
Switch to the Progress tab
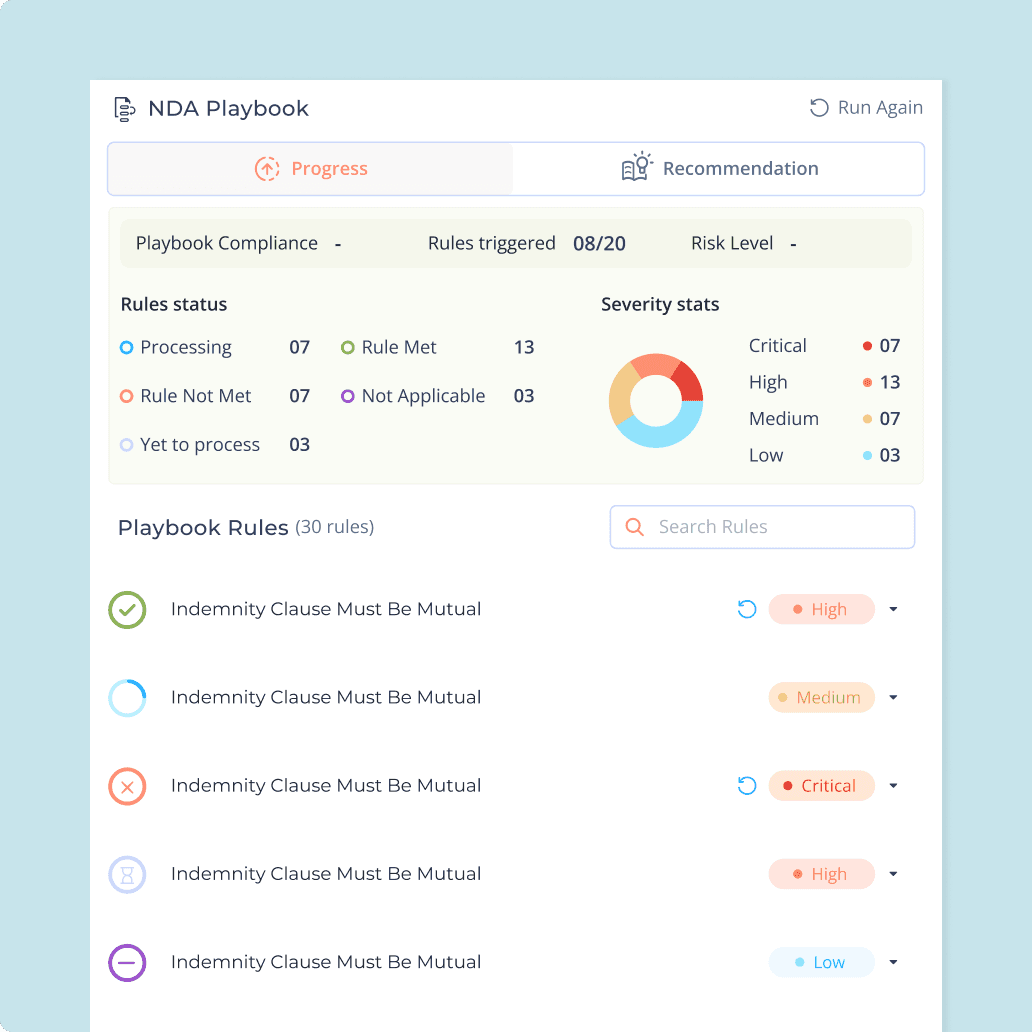pyautogui.click(x=311, y=168)
